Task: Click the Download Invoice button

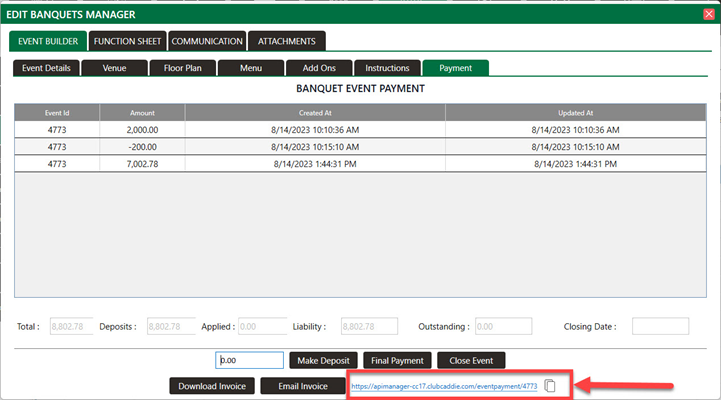Action: (212, 386)
